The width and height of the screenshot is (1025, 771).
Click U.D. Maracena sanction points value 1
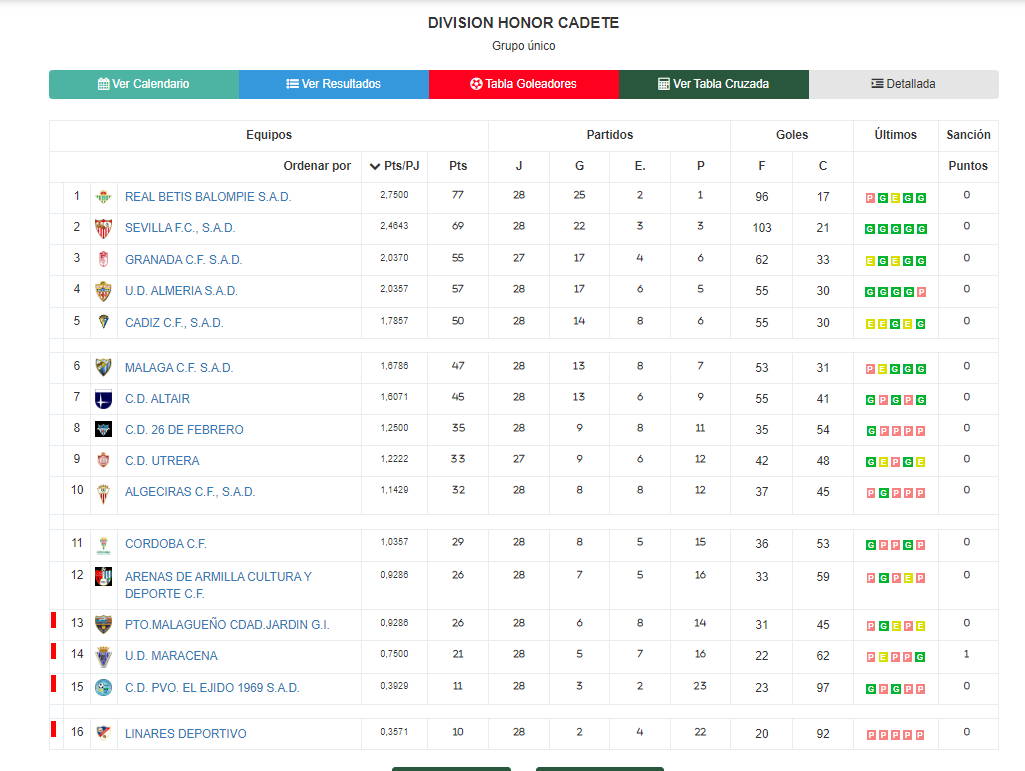(x=966, y=654)
